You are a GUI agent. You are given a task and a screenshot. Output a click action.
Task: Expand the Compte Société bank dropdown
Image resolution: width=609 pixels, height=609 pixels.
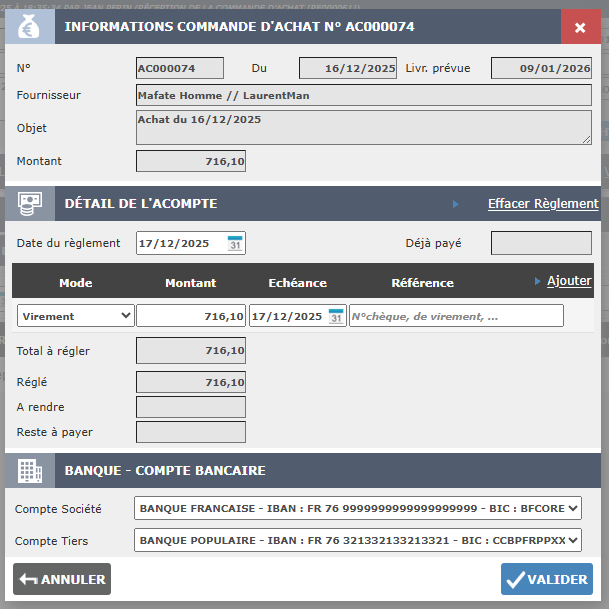click(x=357, y=509)
